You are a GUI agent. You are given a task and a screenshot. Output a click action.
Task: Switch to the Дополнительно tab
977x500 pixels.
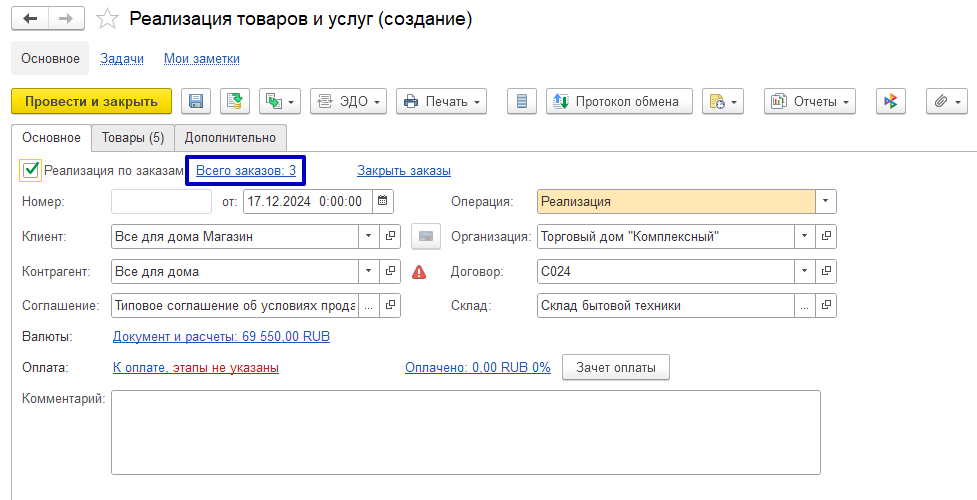point(231,137)
